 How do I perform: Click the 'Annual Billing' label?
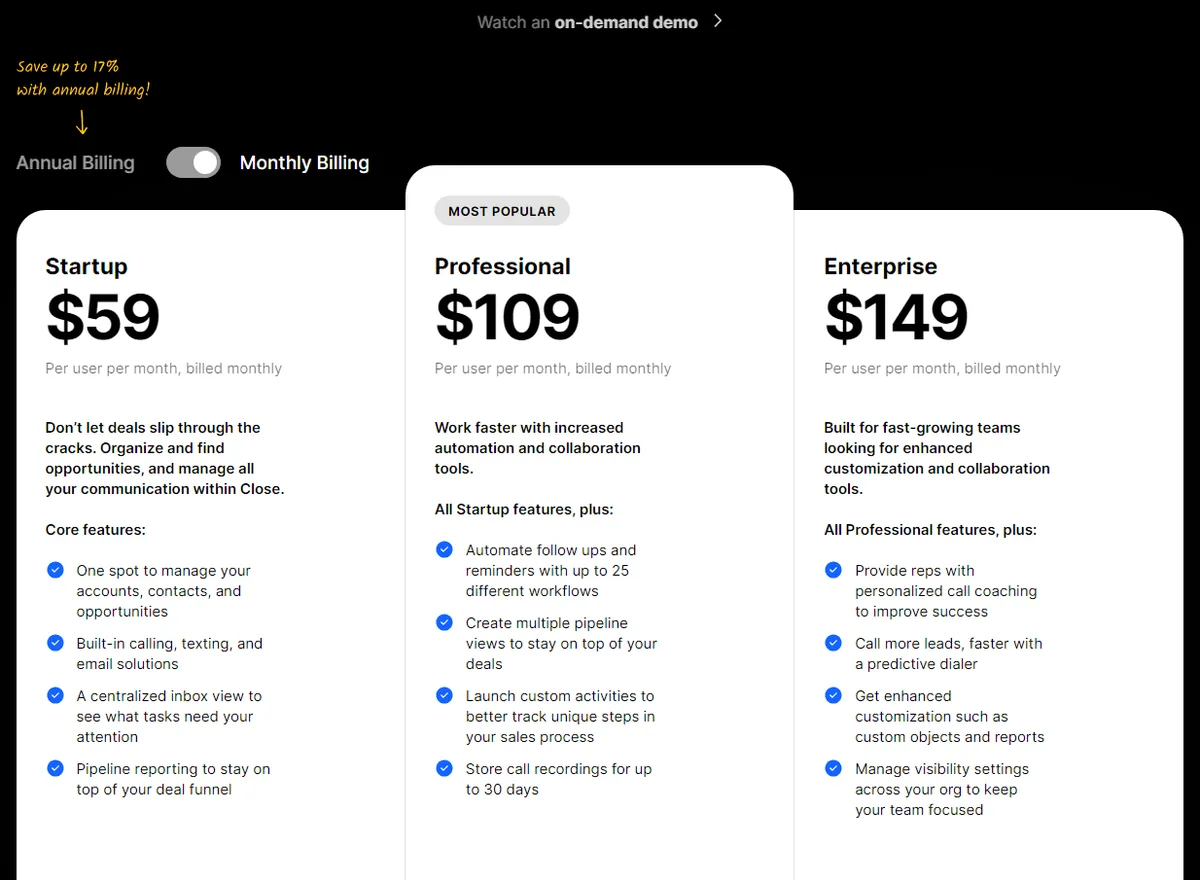(74, 162)
